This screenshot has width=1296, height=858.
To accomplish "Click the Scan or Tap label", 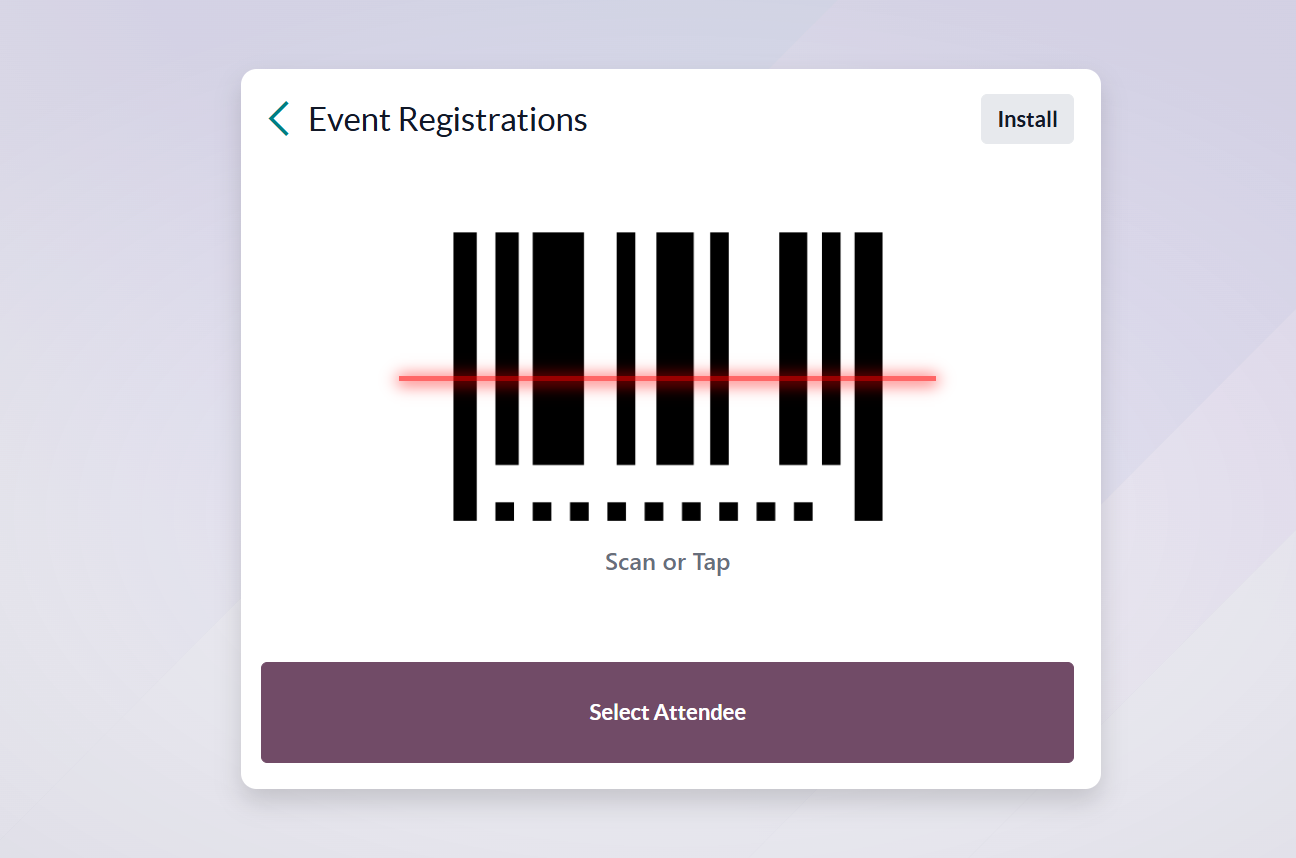I will 667,562.
